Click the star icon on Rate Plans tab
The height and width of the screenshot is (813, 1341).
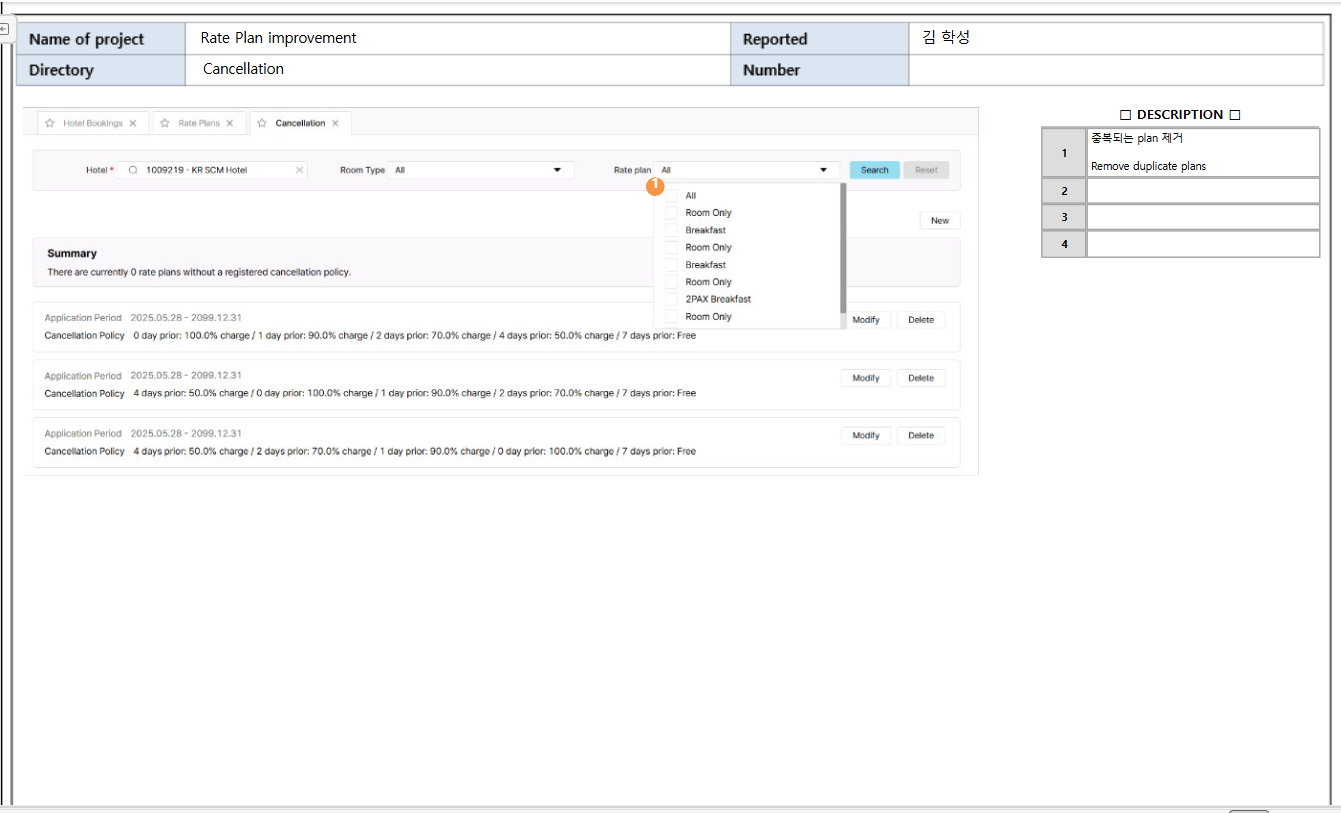(165, 123)
